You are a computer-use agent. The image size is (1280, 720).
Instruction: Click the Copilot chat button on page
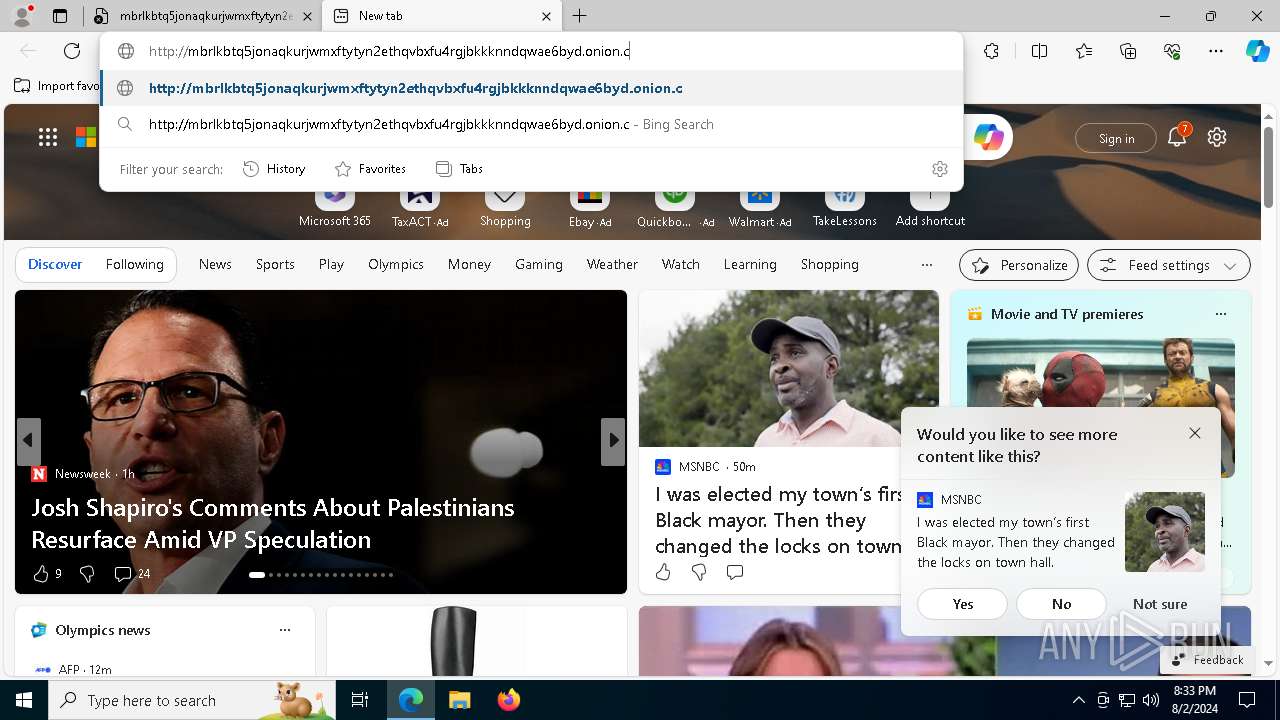(x=988, y=137)
